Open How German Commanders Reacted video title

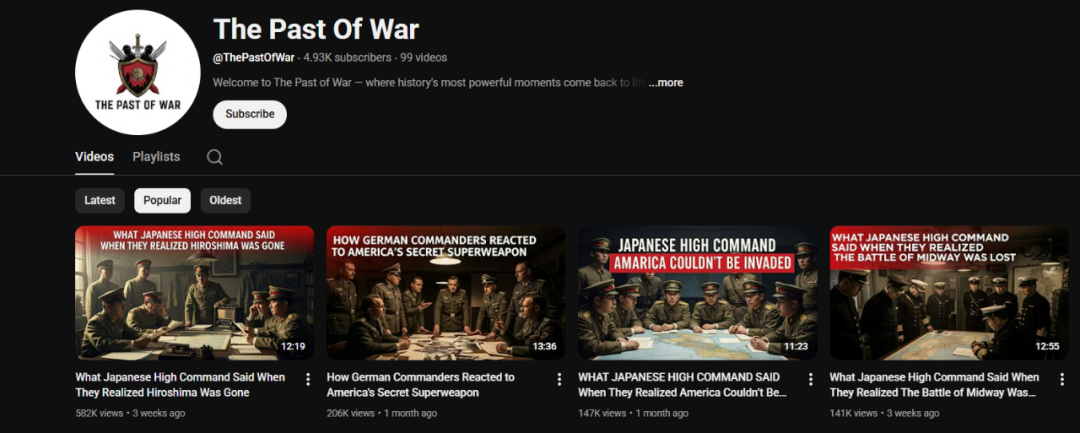(x=420, y=385)
